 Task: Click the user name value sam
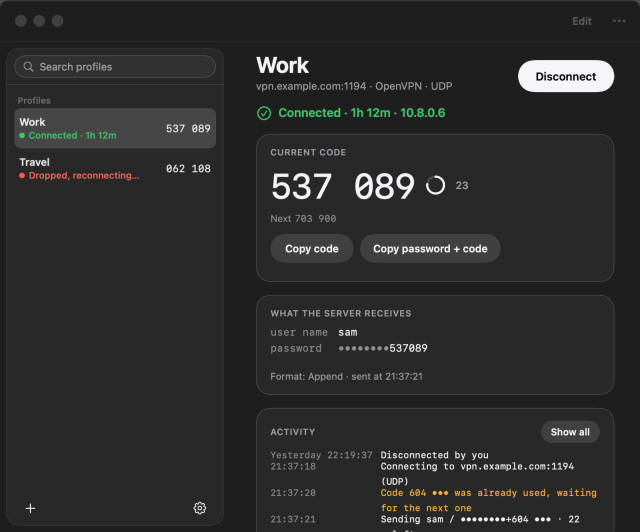(x=348, y=333)
